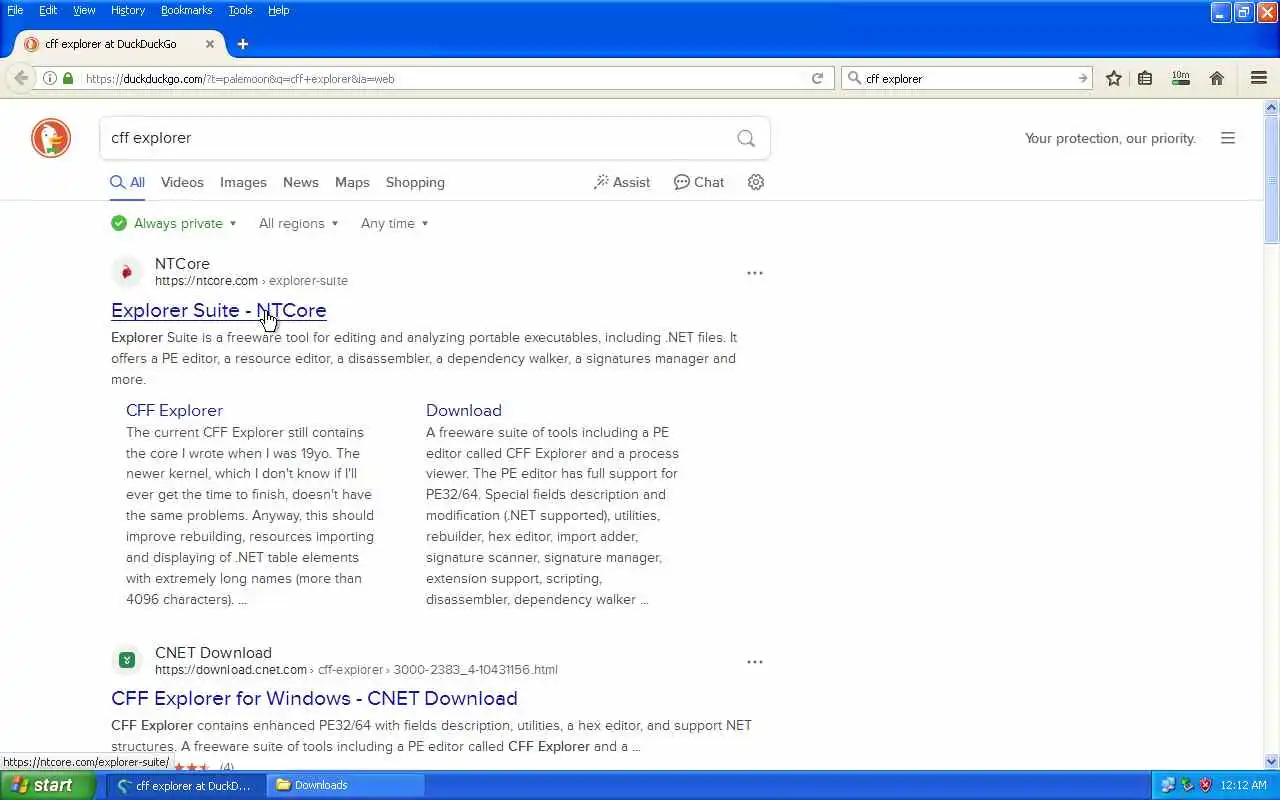Viewport: 1280px width, 800px height.
Task: Click the download.cnet.com result URL text
Action: pos(356,670)
